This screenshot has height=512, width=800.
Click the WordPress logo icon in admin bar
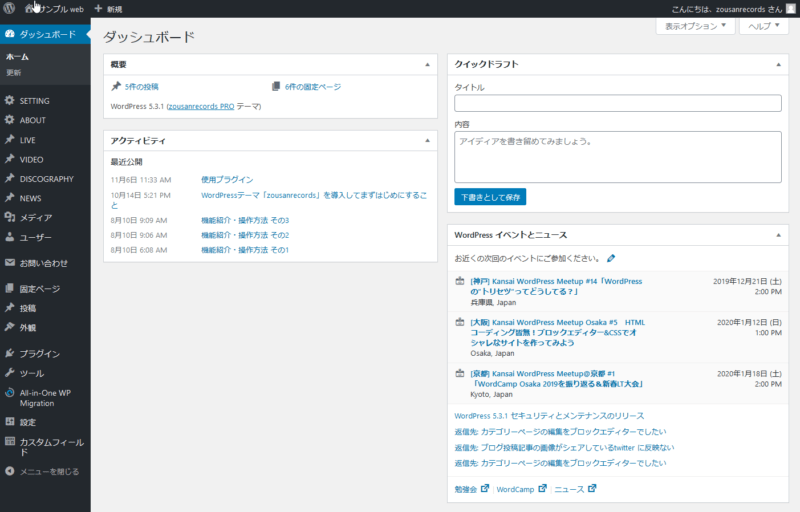tap(9, 8)
